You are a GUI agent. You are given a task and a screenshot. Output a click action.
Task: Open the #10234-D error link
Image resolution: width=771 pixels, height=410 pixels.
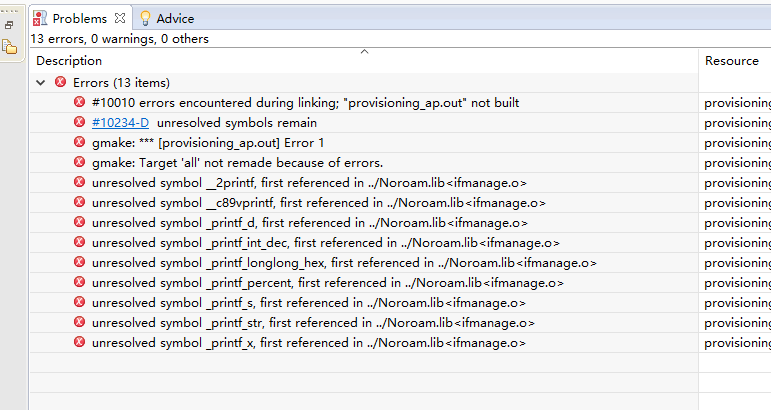120,122
